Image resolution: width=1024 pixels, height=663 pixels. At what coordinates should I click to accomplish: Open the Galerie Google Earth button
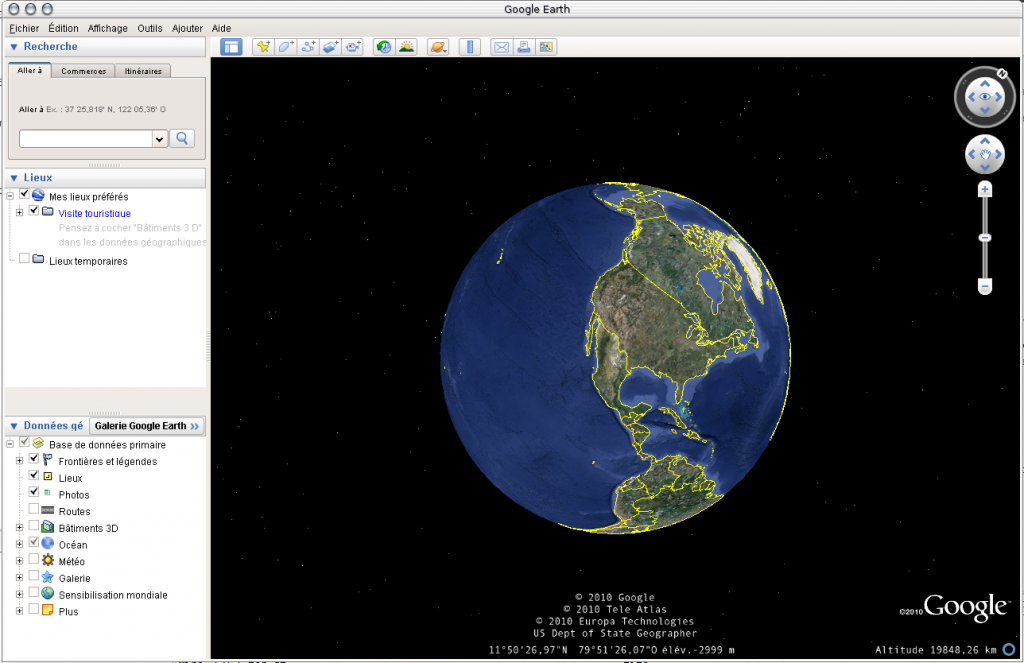coord(147,426)
